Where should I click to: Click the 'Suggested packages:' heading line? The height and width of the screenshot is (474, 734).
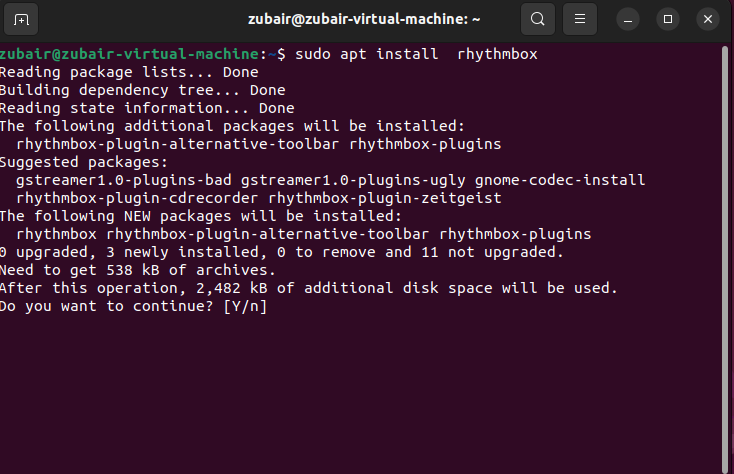(84, 162)
